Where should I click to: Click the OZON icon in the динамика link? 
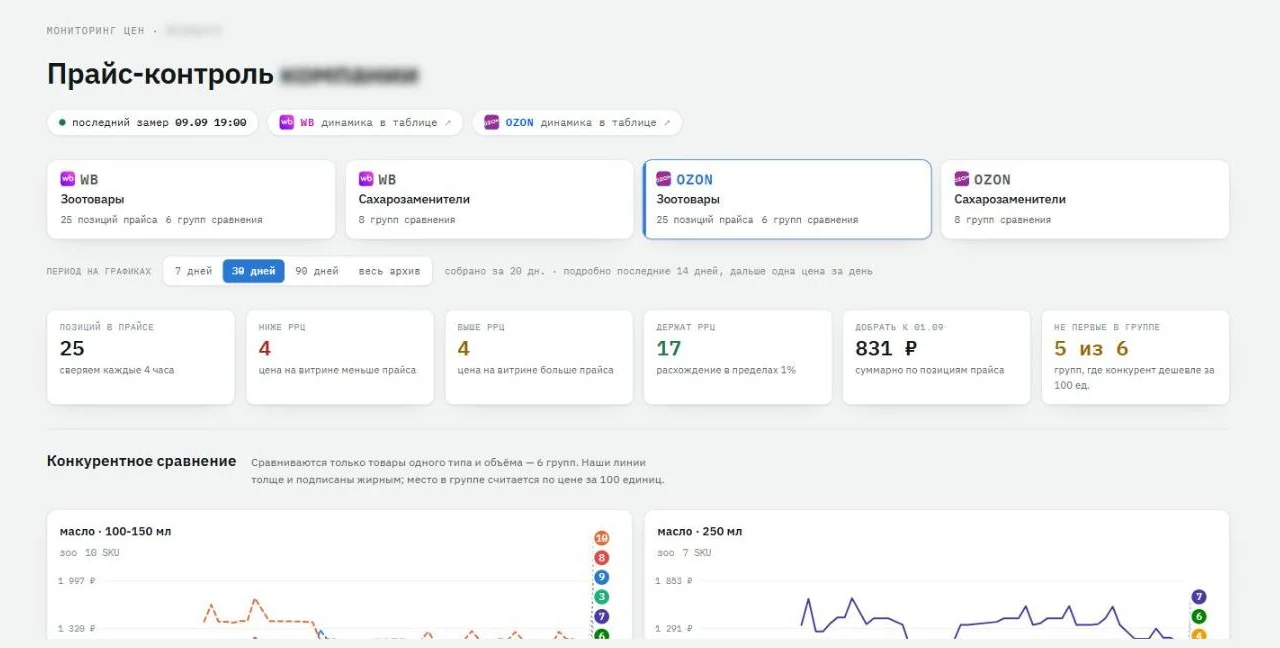[492, 122]
